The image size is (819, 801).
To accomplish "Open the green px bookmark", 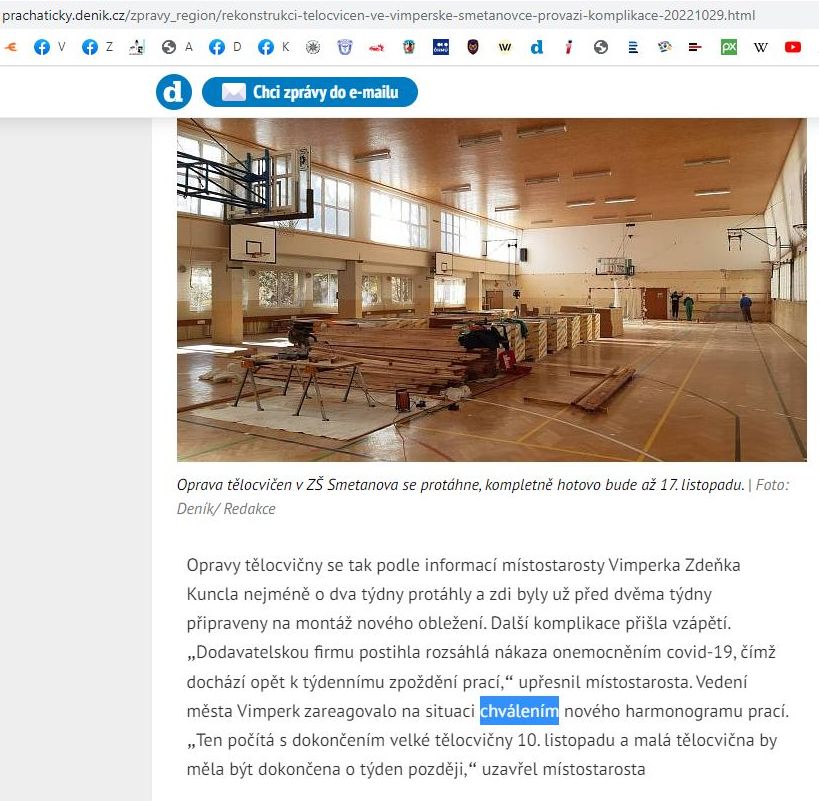I will pyautogui.click(x=729, y=47).
